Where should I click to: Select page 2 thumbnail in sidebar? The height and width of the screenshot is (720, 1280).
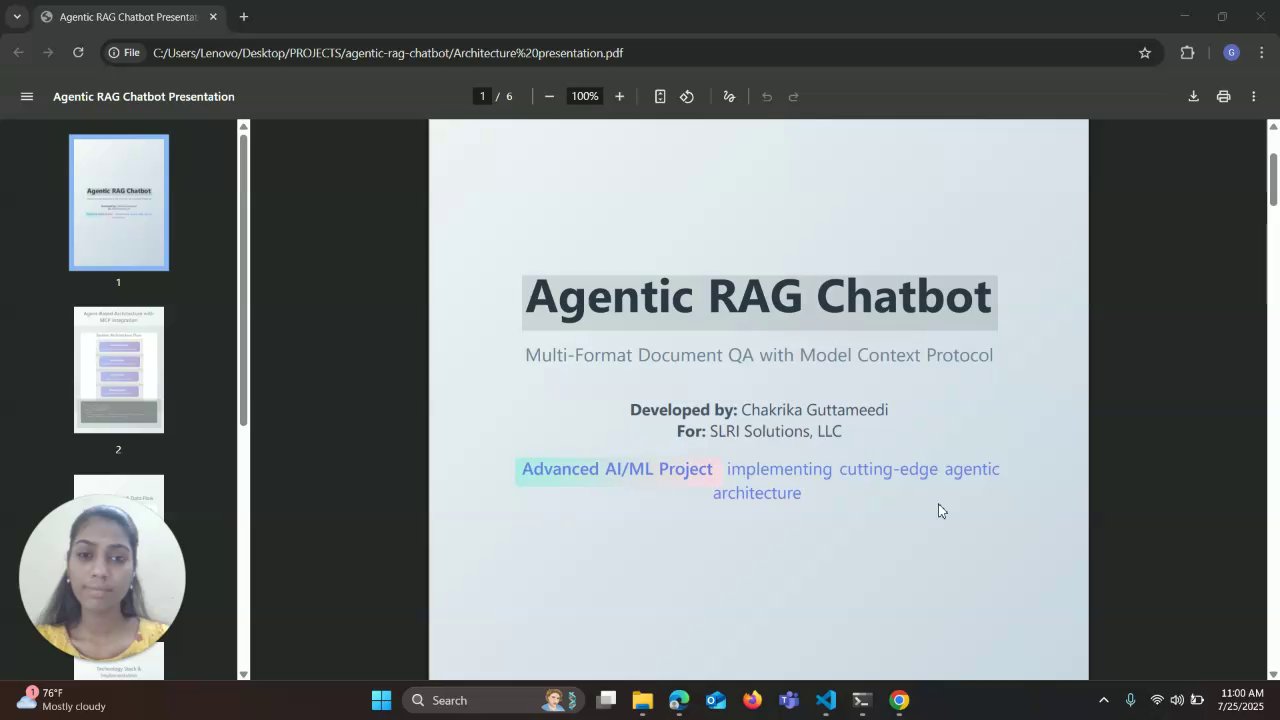pos(119,370)
